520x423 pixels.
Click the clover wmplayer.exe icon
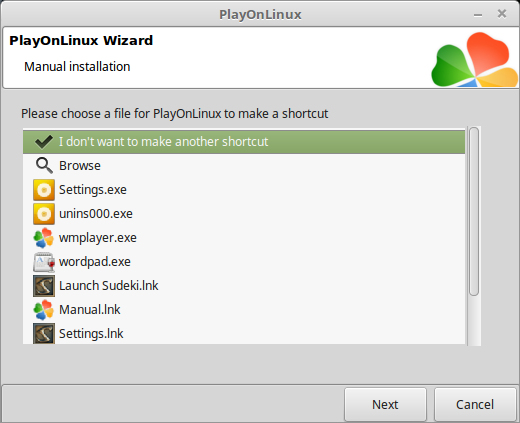coord(44,238)
